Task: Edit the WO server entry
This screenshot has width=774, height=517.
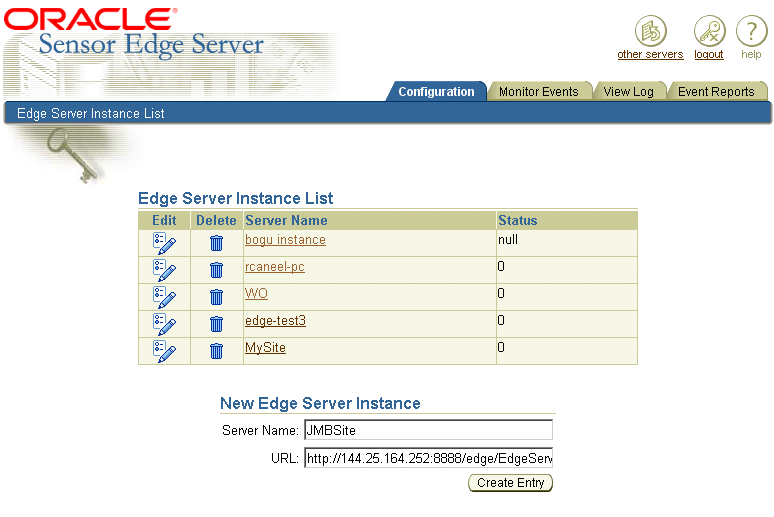Action: click(x=164, y=297)
